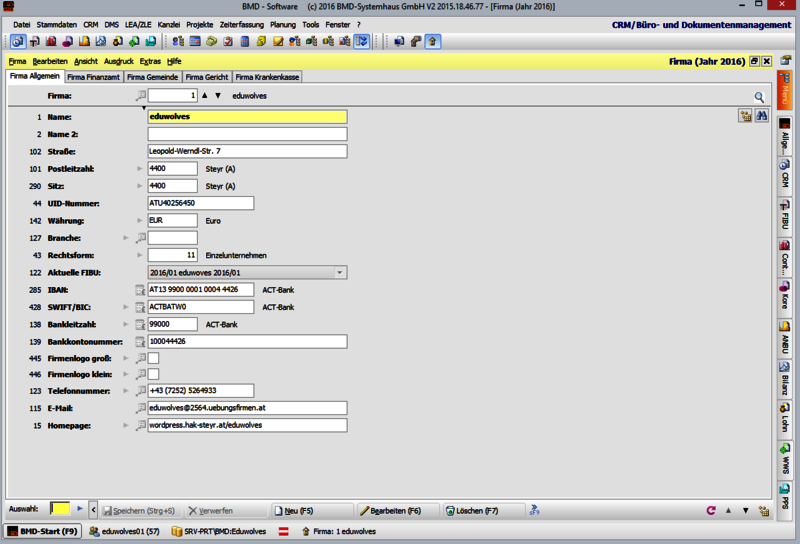Open the Zeiterfassung menu

[242, 24]
